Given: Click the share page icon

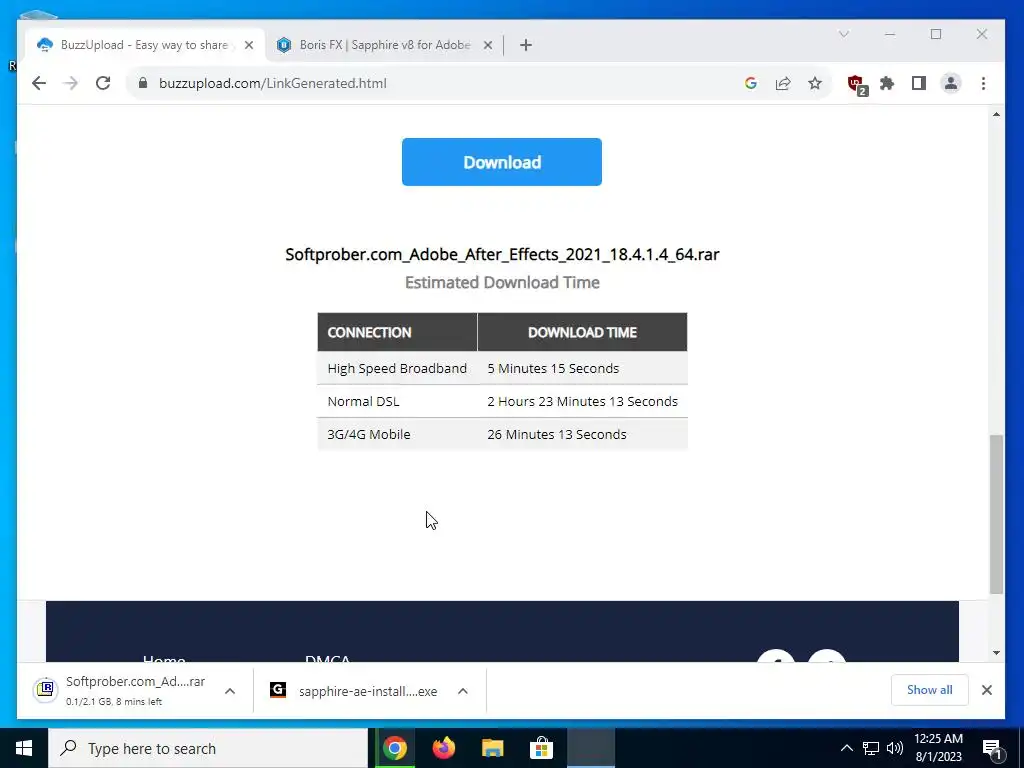Looking at the screenshot, I should [783, 83].
